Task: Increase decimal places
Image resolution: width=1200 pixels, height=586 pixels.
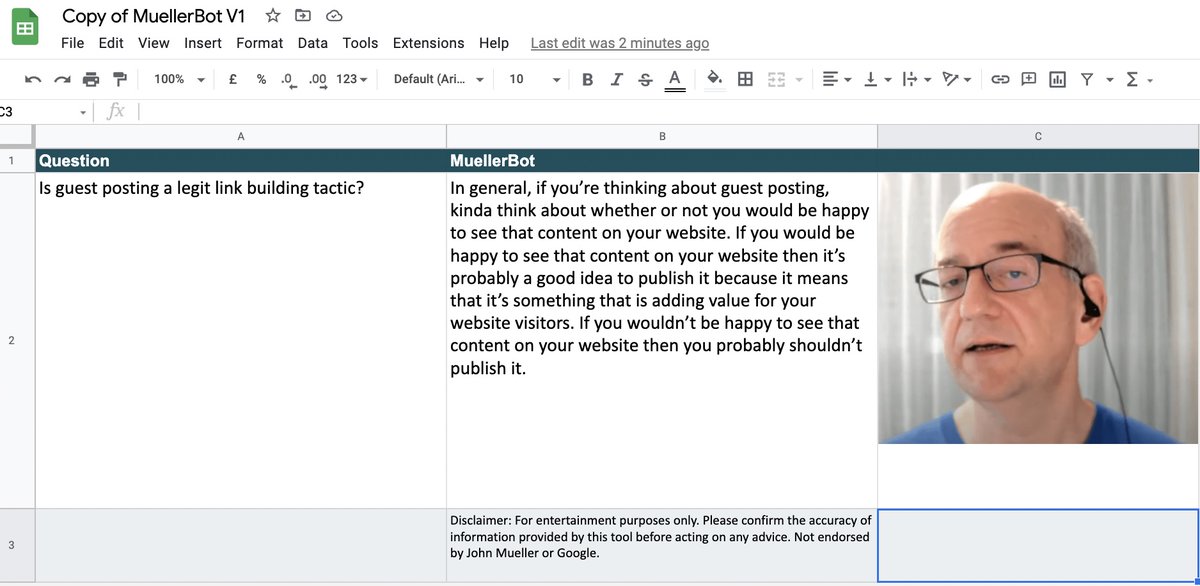Action: tap(318, 79)
